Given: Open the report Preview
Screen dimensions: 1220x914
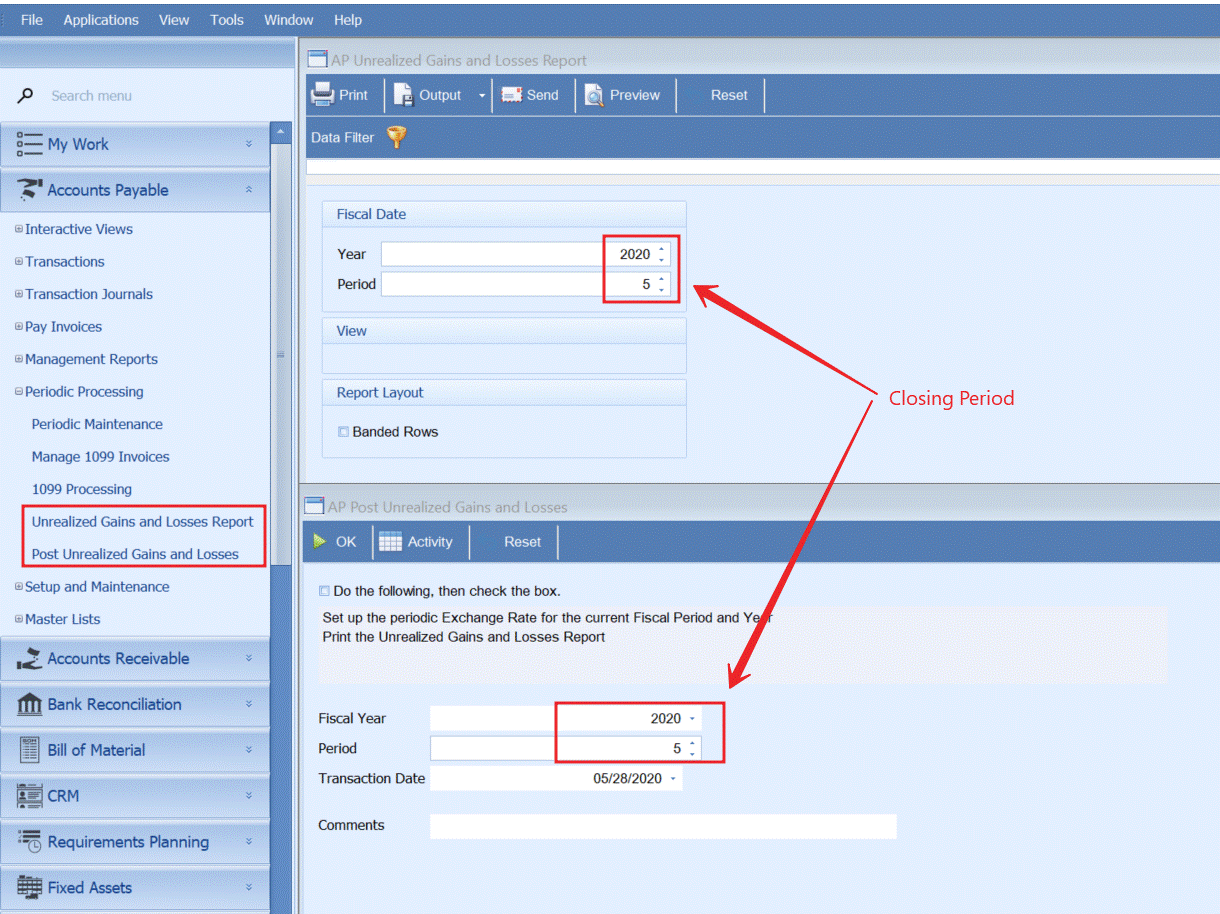Looking at the screenshot, I should point(622,95).
